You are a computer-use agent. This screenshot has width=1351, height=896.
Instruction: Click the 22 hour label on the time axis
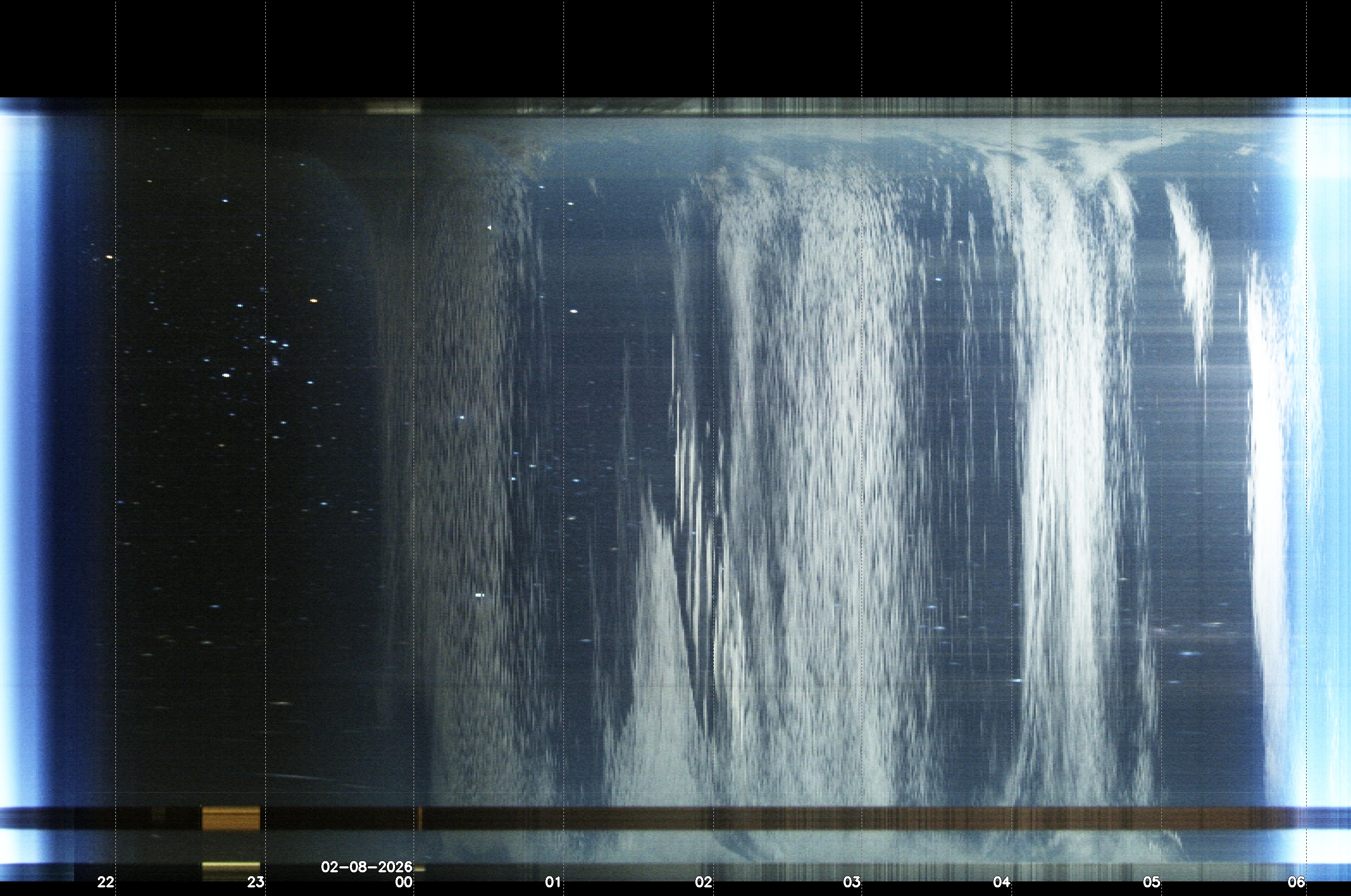(106, 882)
